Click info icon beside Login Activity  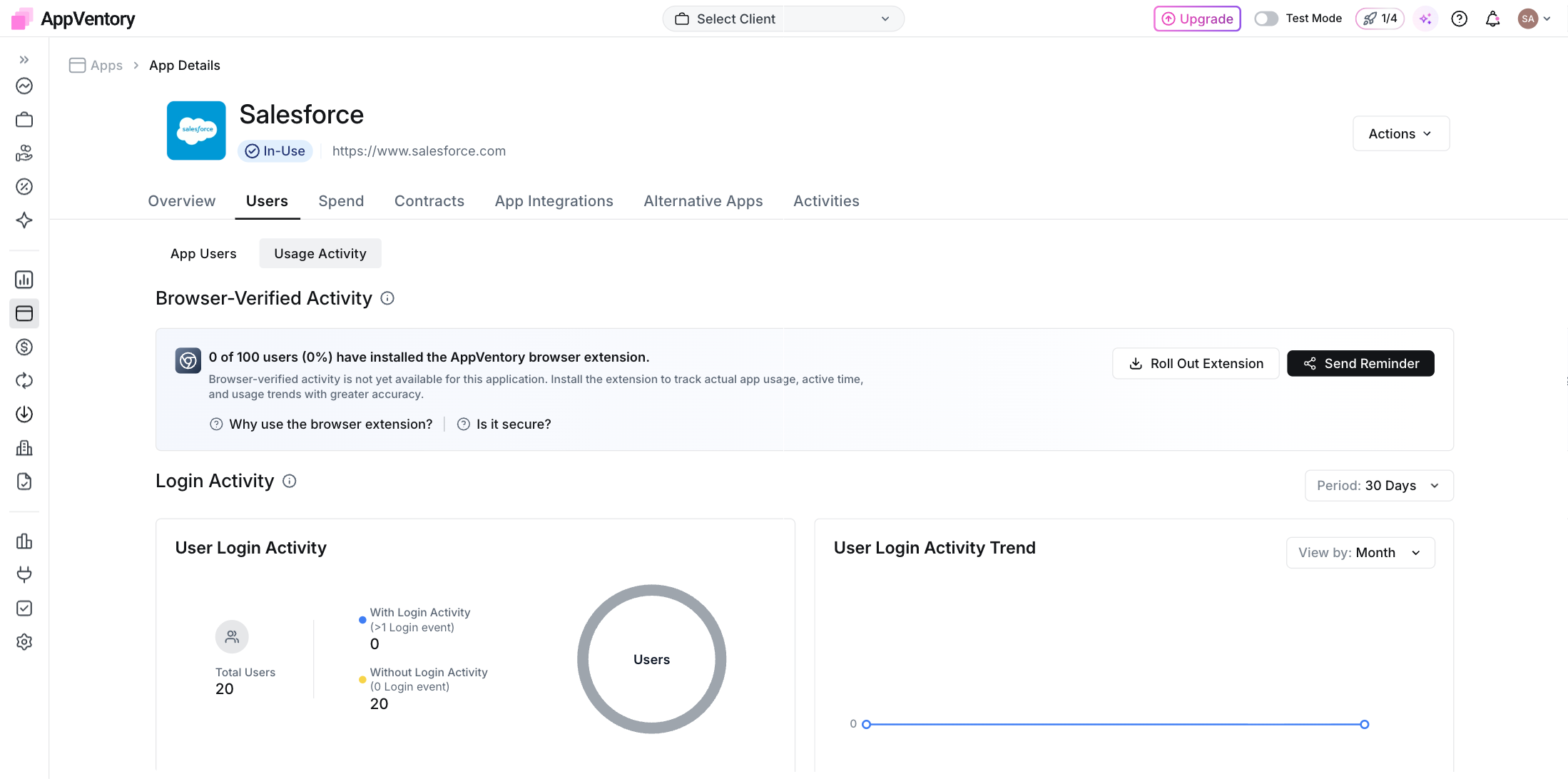(290, 482)
